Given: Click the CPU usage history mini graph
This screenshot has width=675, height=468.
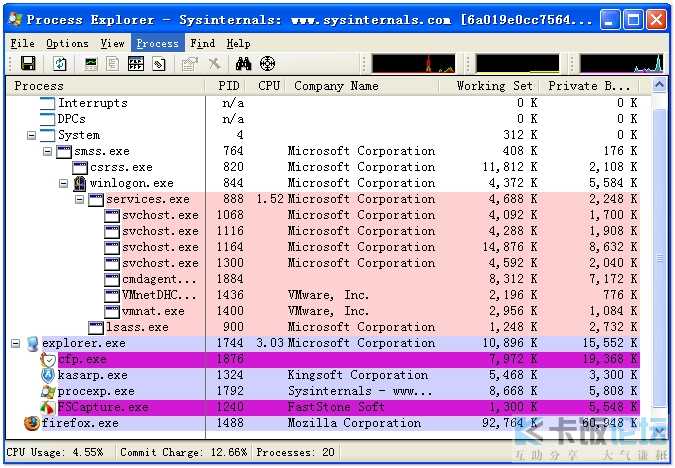Looking at the screenshot, I should (x=413, y=64).
